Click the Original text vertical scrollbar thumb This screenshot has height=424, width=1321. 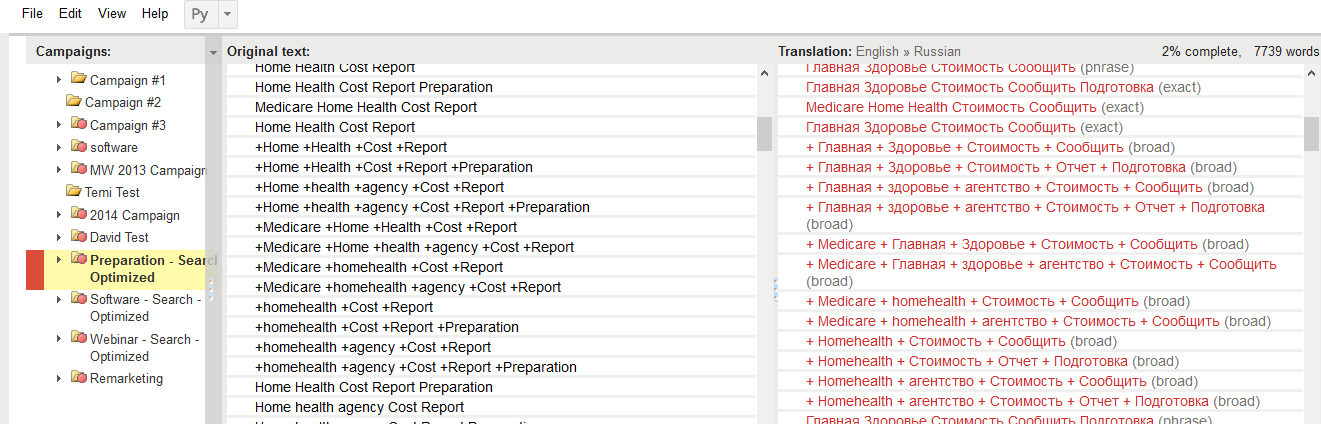[x=764, y=133]
